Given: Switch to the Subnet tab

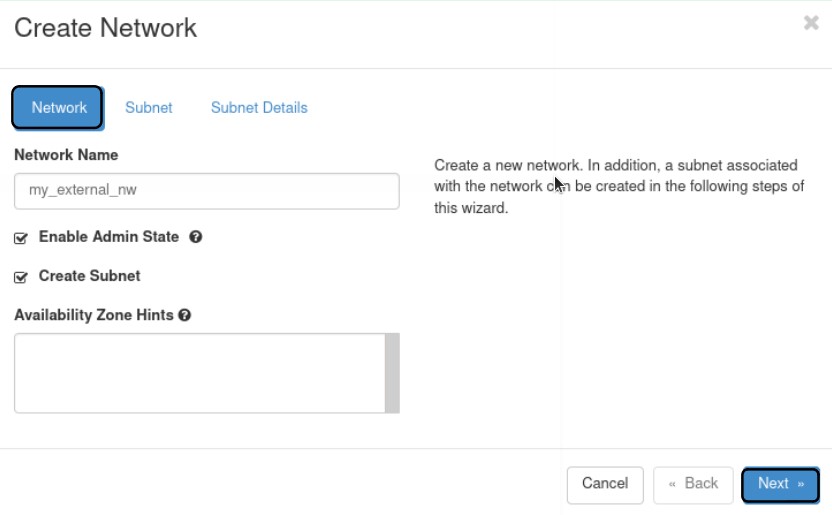Looking at the screenshot, I should click(x=148, y=108).
